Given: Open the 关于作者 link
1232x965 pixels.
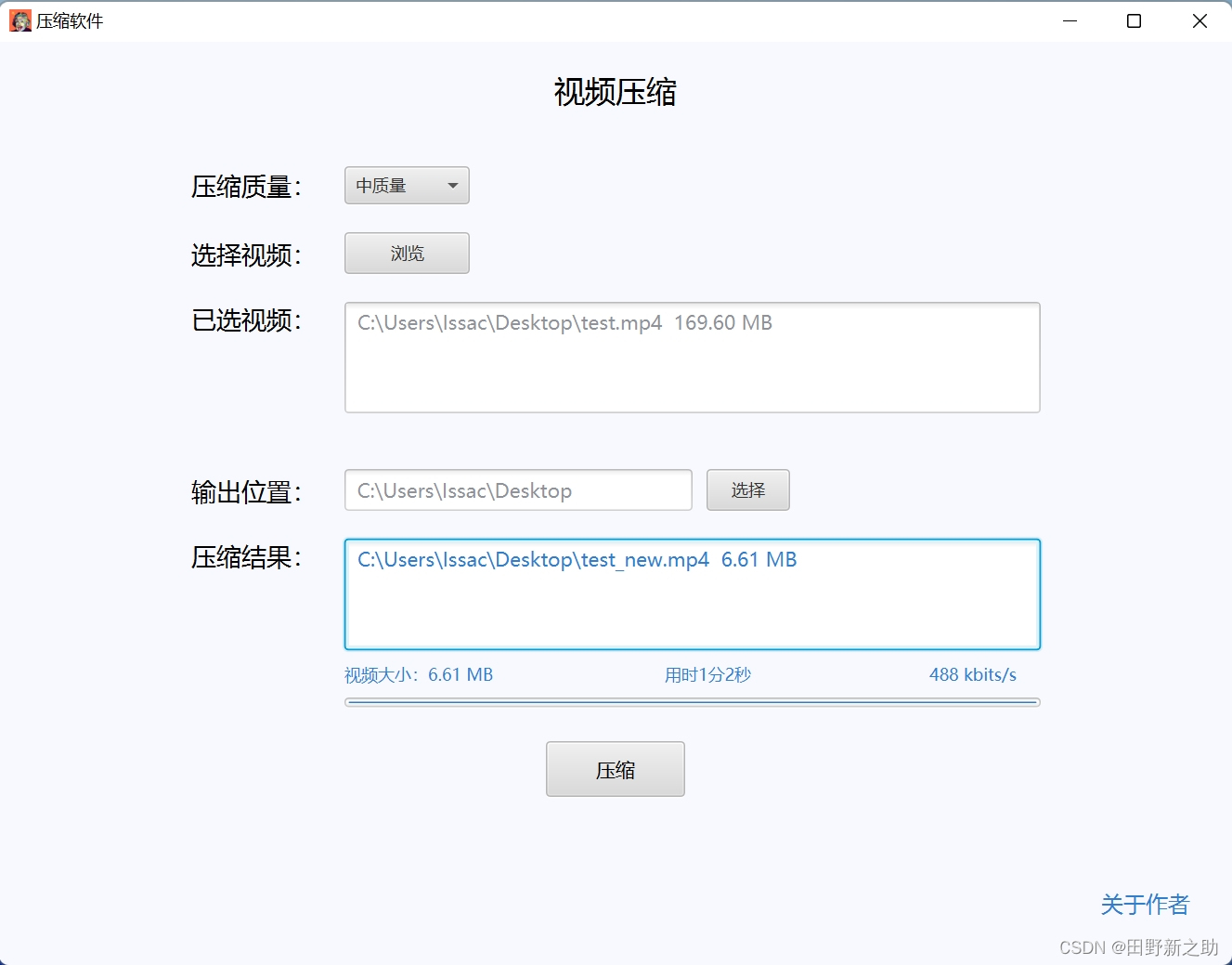Looking at the screenshot, I should click(x=1145, y=904).
